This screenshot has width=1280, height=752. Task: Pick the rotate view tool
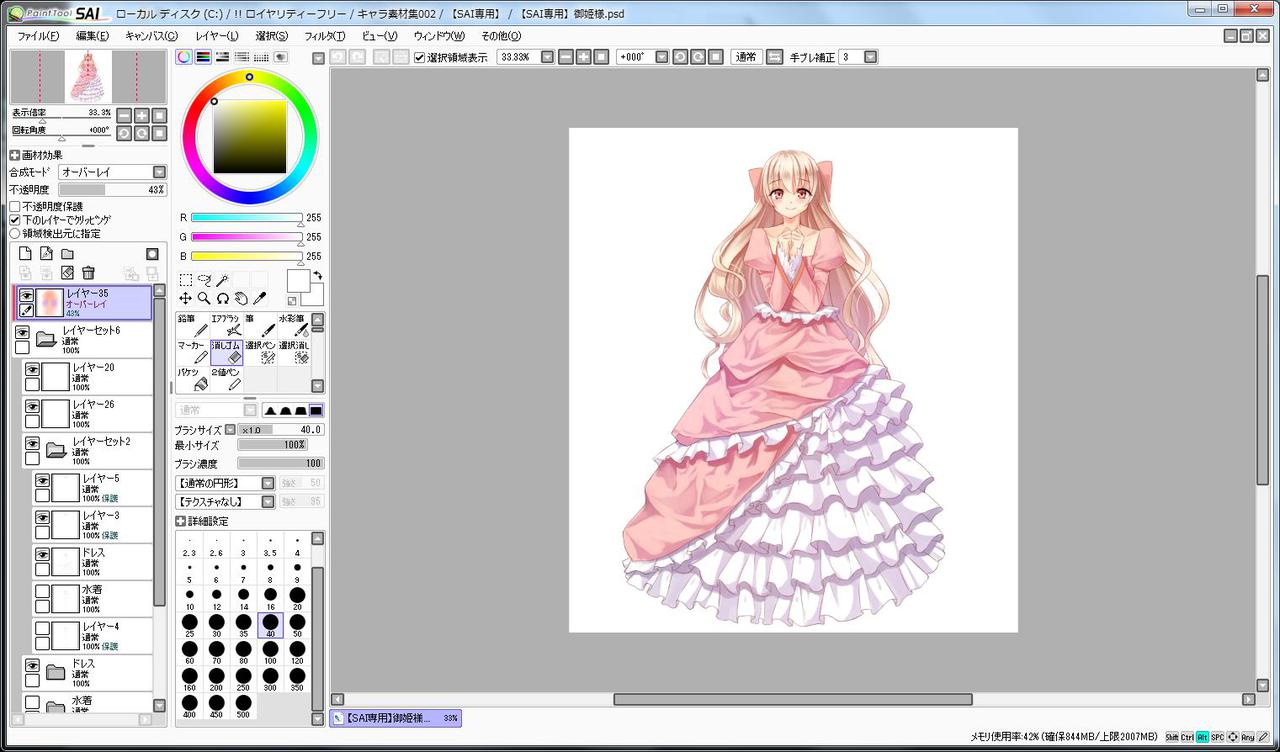[222, 298]
